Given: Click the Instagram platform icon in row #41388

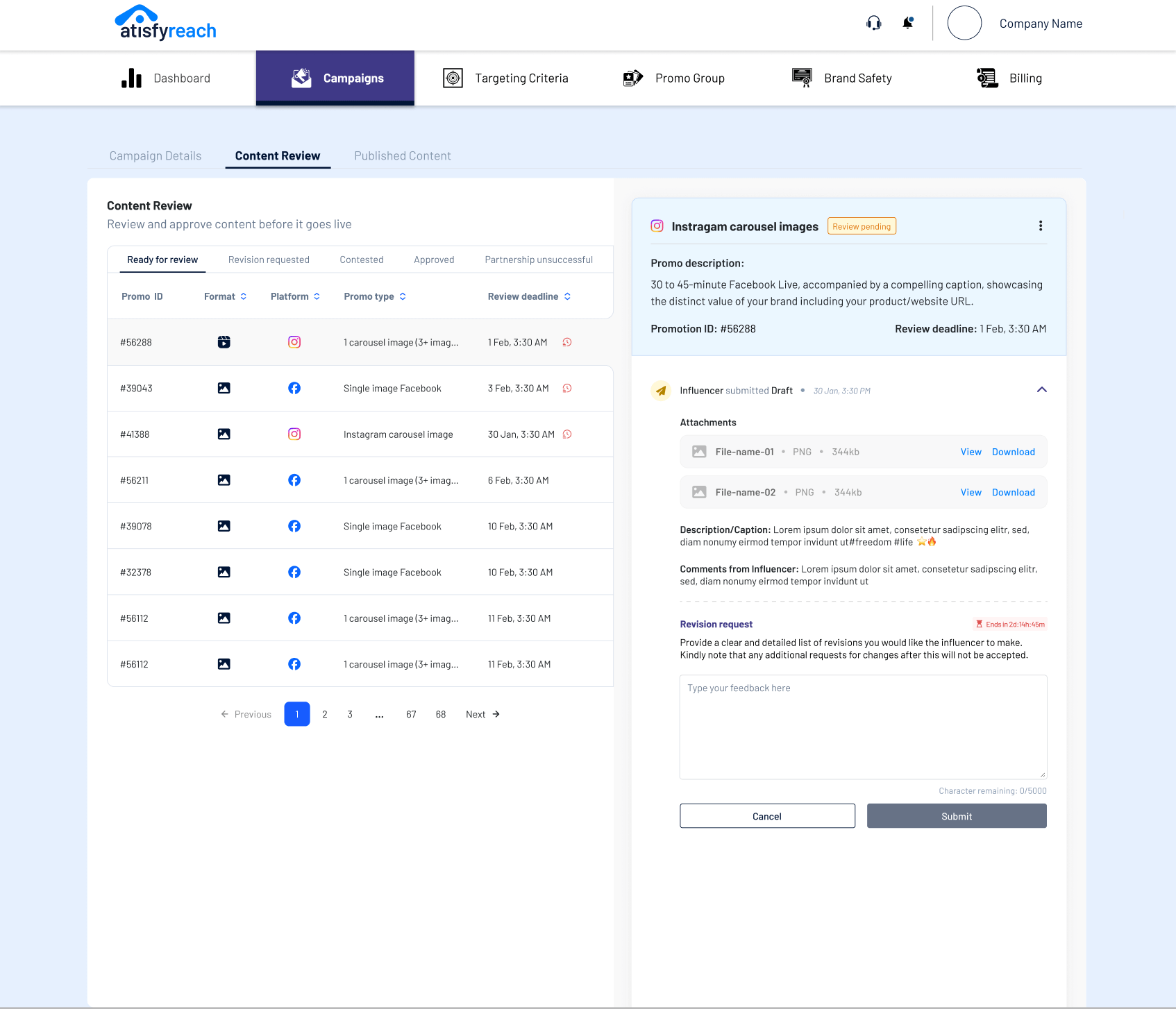Looking at the screenshot, I should click(x=294, y=434).
